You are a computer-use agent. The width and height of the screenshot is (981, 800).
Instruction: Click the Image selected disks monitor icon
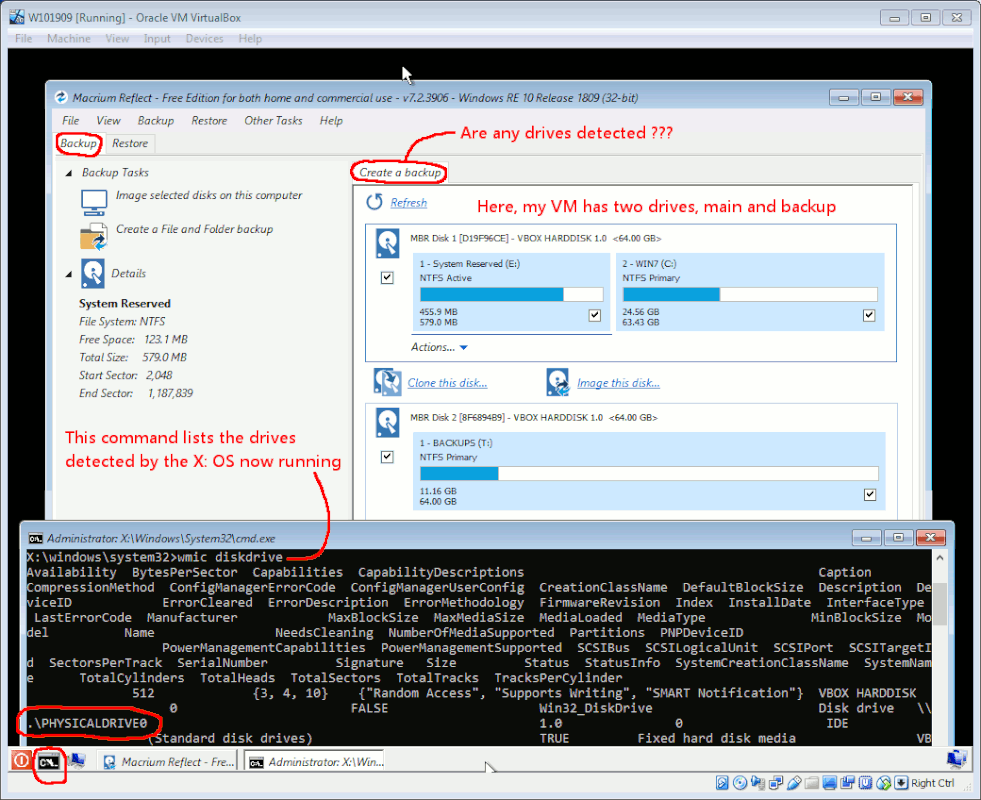click(94, 202)
